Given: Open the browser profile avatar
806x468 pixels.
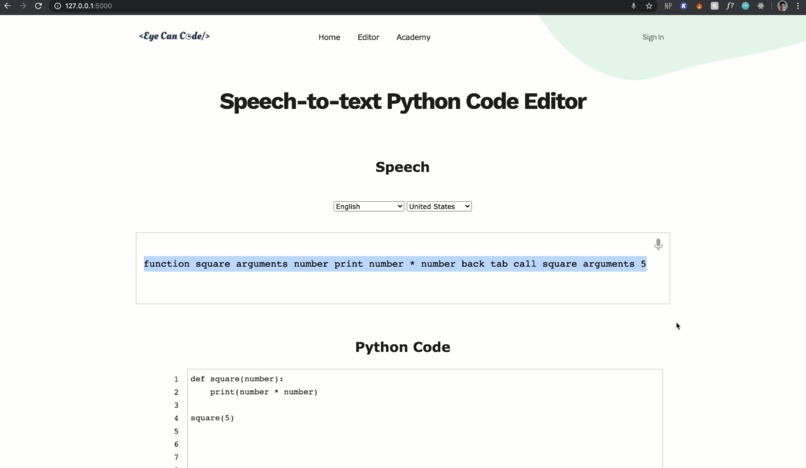Looking at the screenshot, I should [782, 6].
